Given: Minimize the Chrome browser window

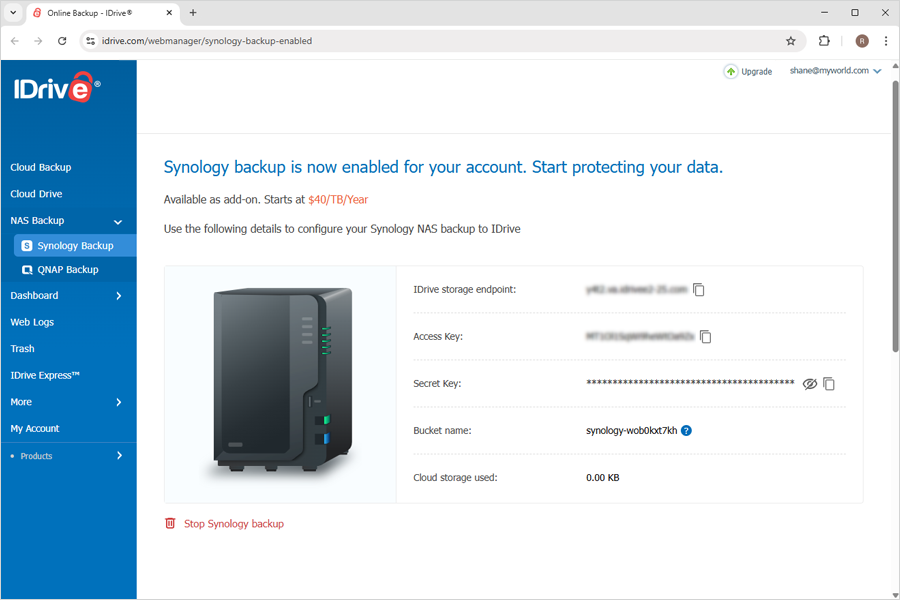Looking at the screenshot, I should 824,13.
